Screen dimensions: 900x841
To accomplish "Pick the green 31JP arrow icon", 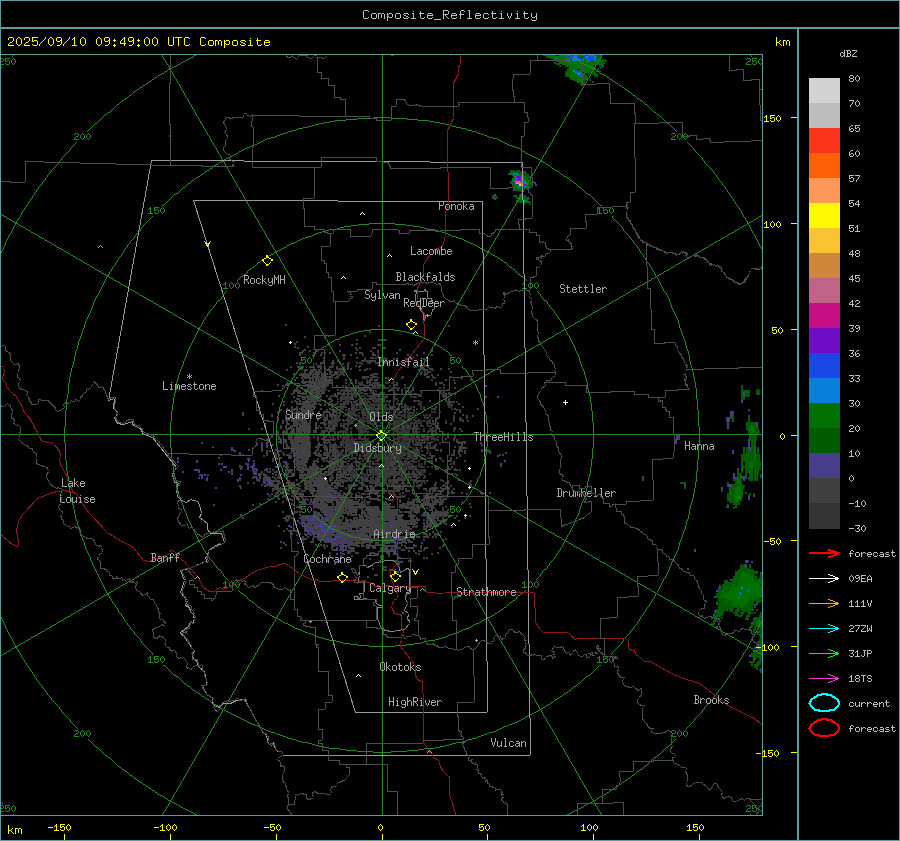I will click(824, 653).
